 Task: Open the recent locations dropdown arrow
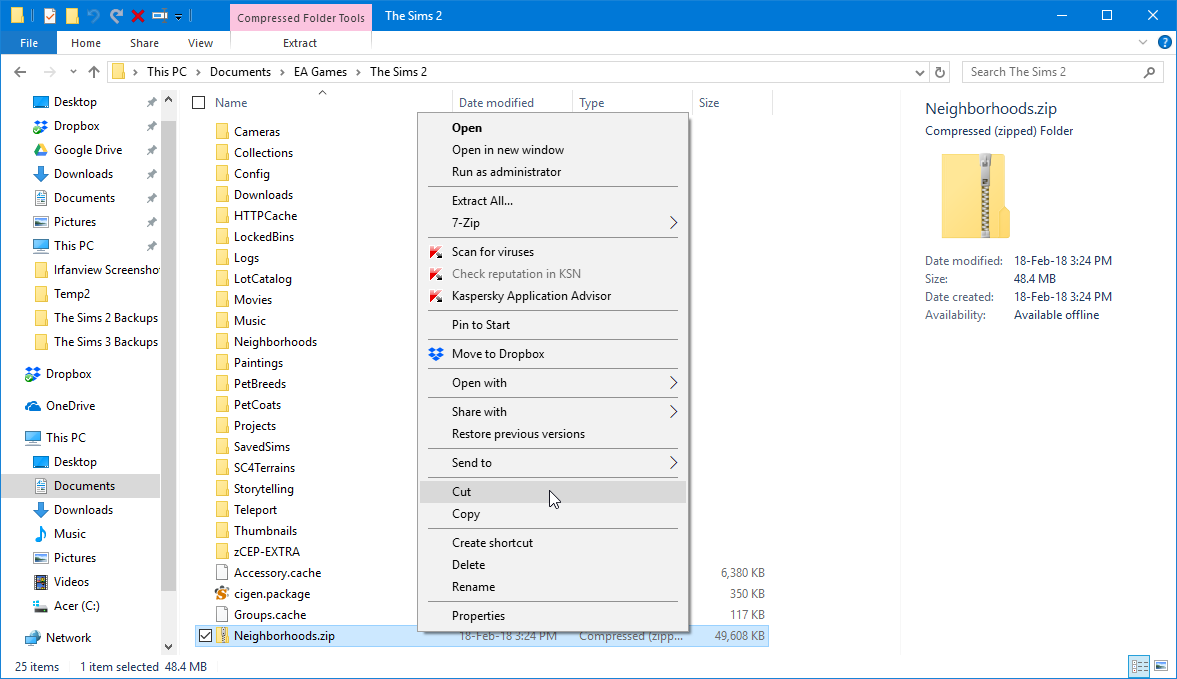click(x=73, y=72)
